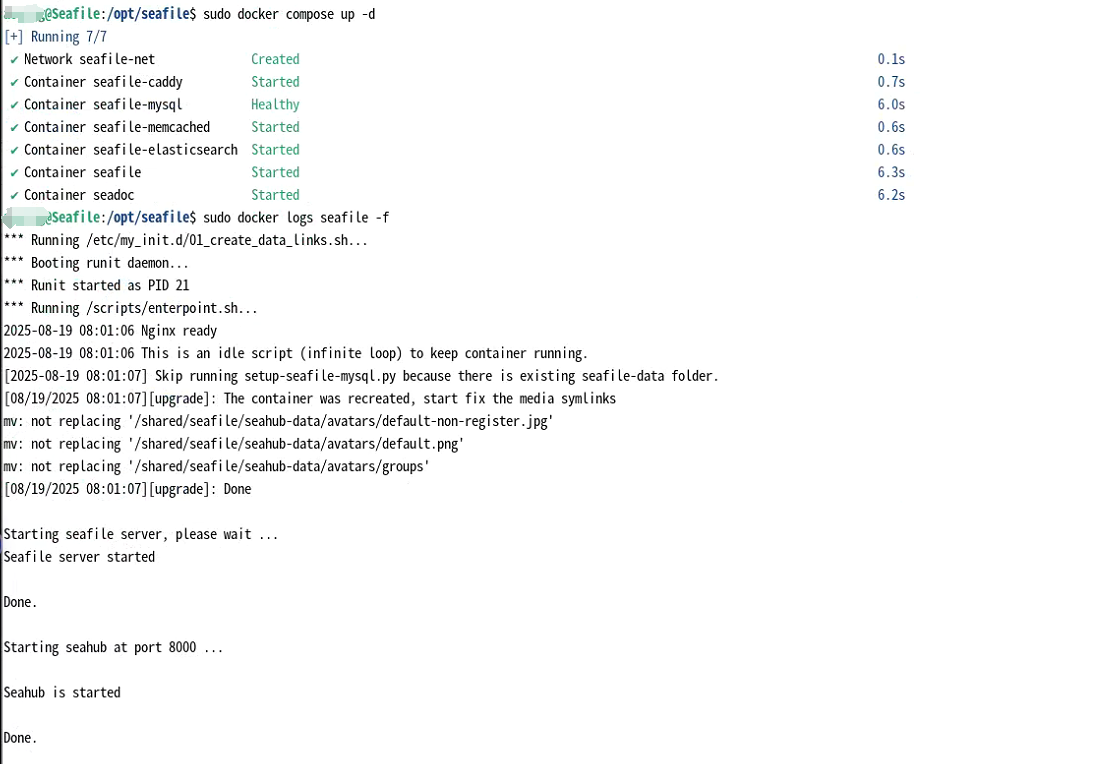Click the [+] Running 7/7 indicator
The width and height of the screenshot is (1120, 764).
coord(56,36)
